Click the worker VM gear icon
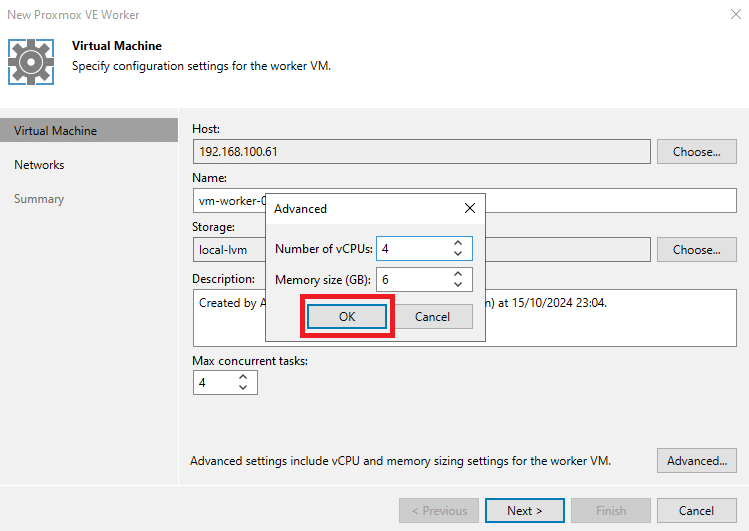Image resolution: width=749 pixels, height=531 pixels. pos(31,62)
